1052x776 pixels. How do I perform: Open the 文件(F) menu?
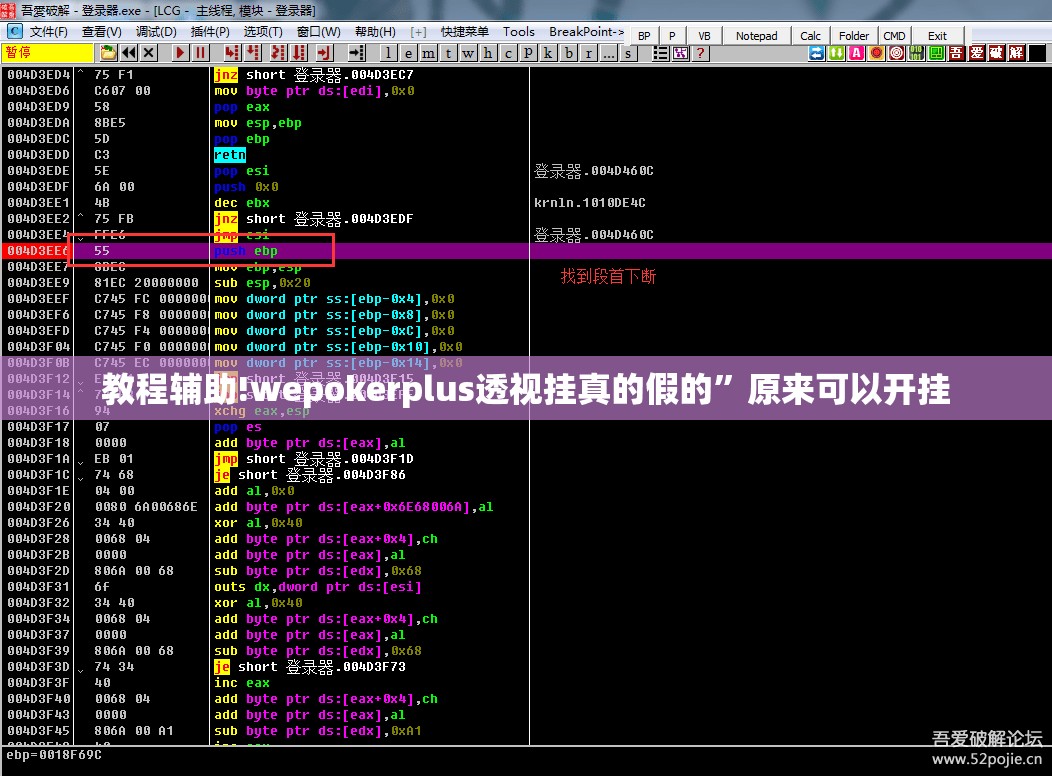click(x=48, y=32)
